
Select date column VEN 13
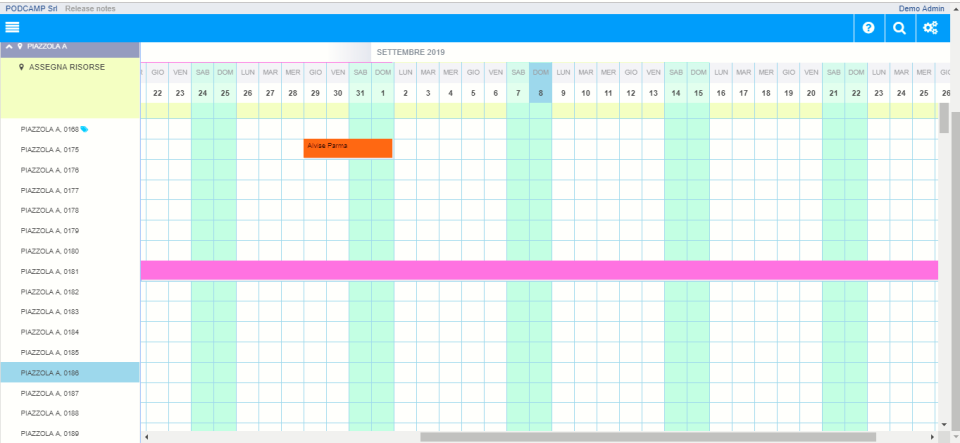tap(653, 83)
